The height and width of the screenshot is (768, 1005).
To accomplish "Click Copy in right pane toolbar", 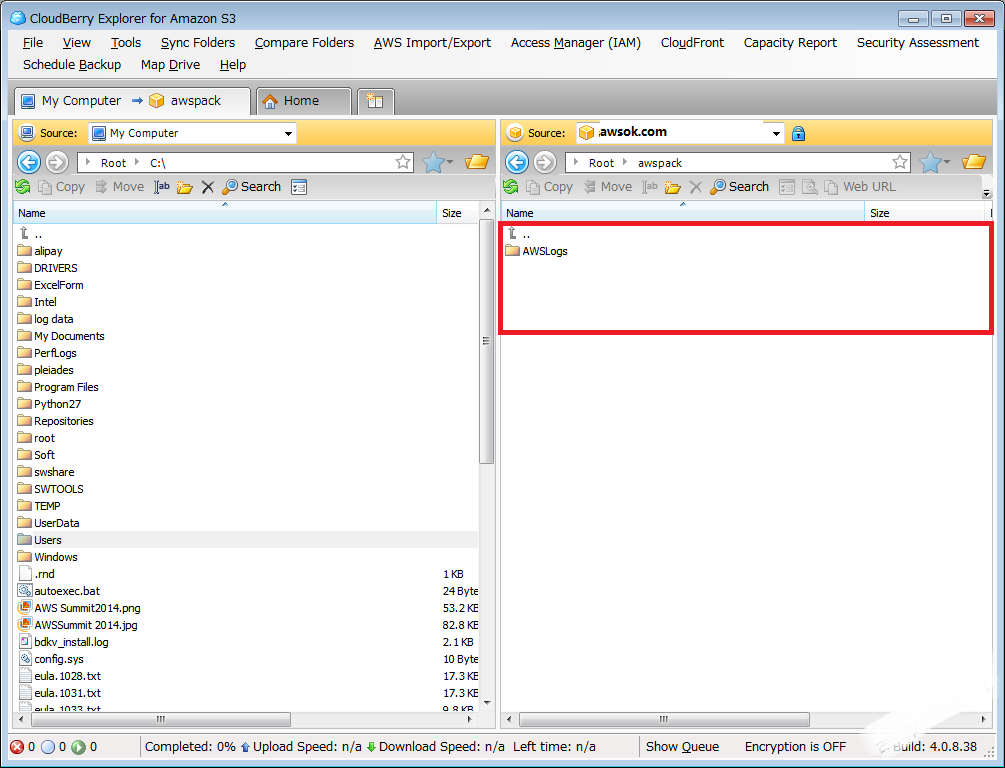I will click(x=549, y=187).
